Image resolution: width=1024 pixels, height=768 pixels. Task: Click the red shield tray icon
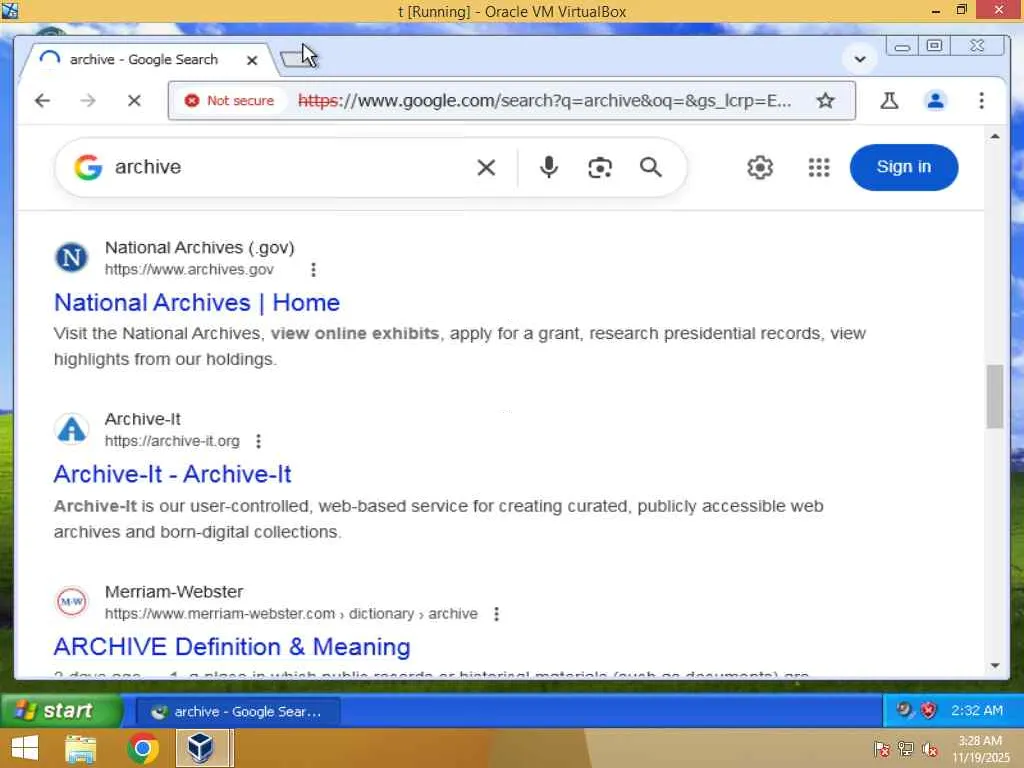click(928, 710)
